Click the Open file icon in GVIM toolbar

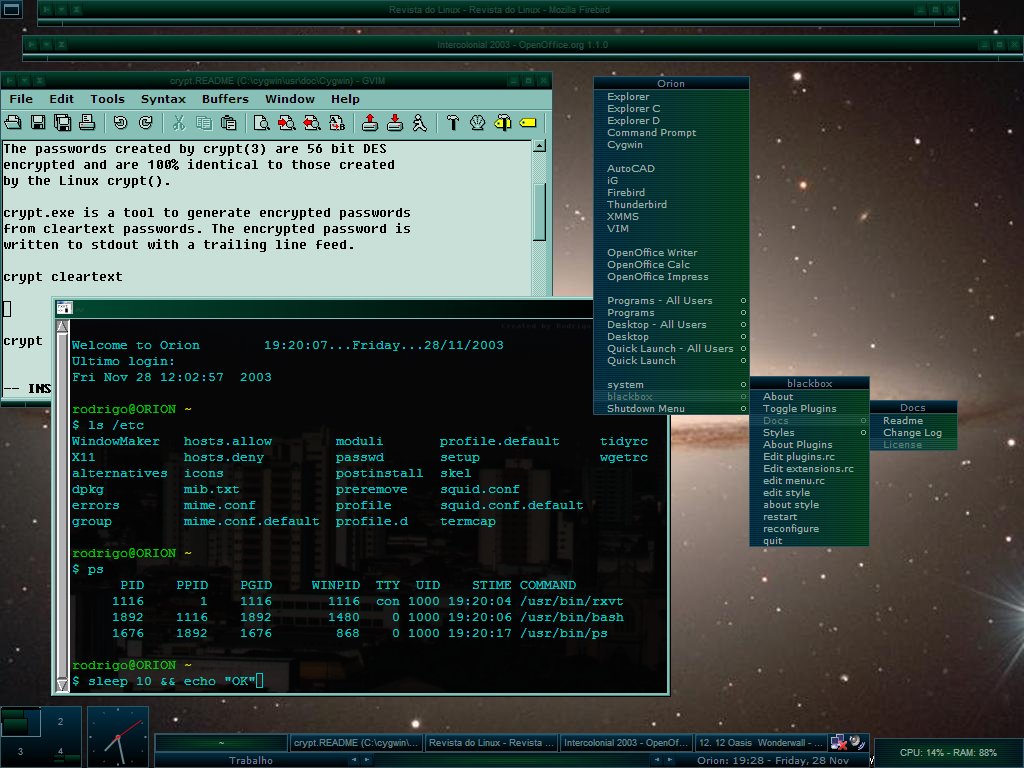[13, 123]
